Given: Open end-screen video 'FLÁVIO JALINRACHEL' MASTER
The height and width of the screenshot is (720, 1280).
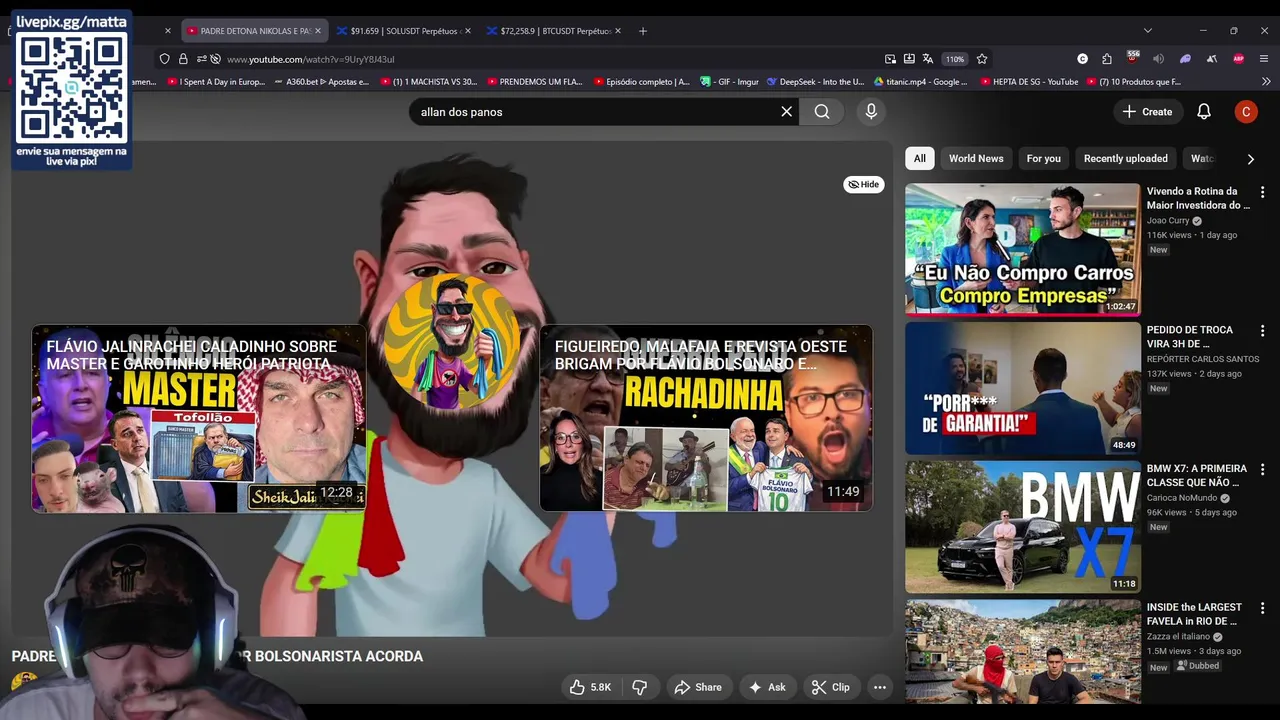Looking at the screenshot, I should click(199, 418).
